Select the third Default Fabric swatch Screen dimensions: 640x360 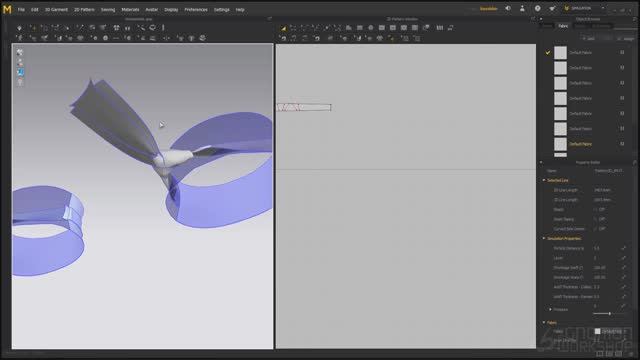pos(560,83)
